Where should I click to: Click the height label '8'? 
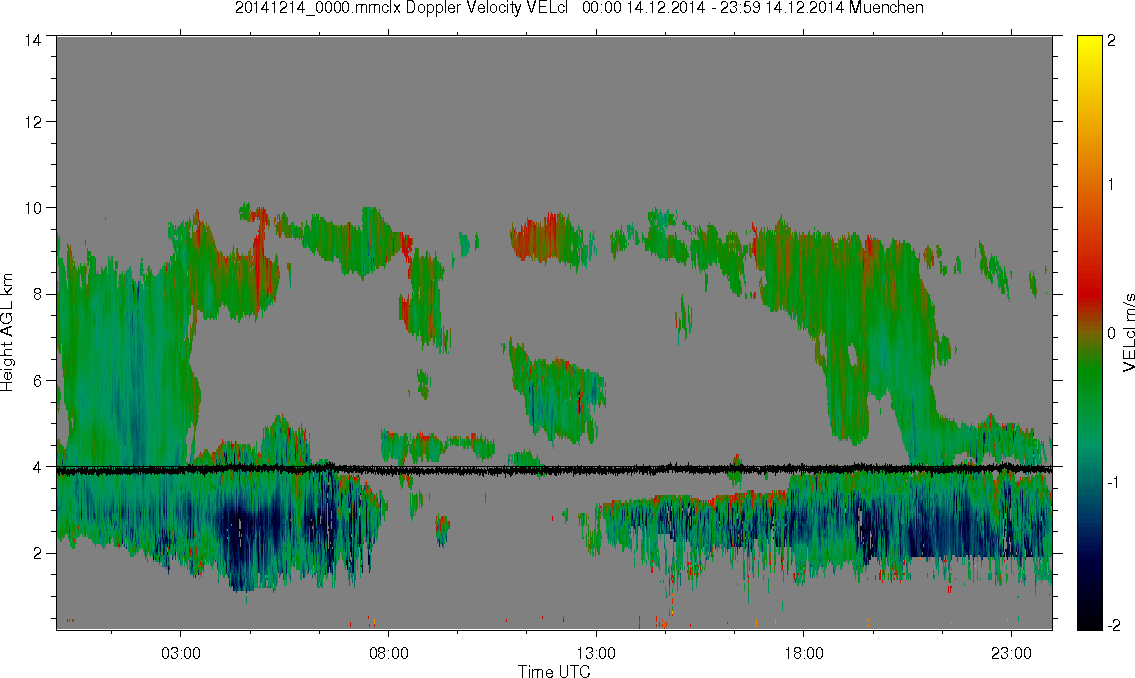(x=36, y=294)
